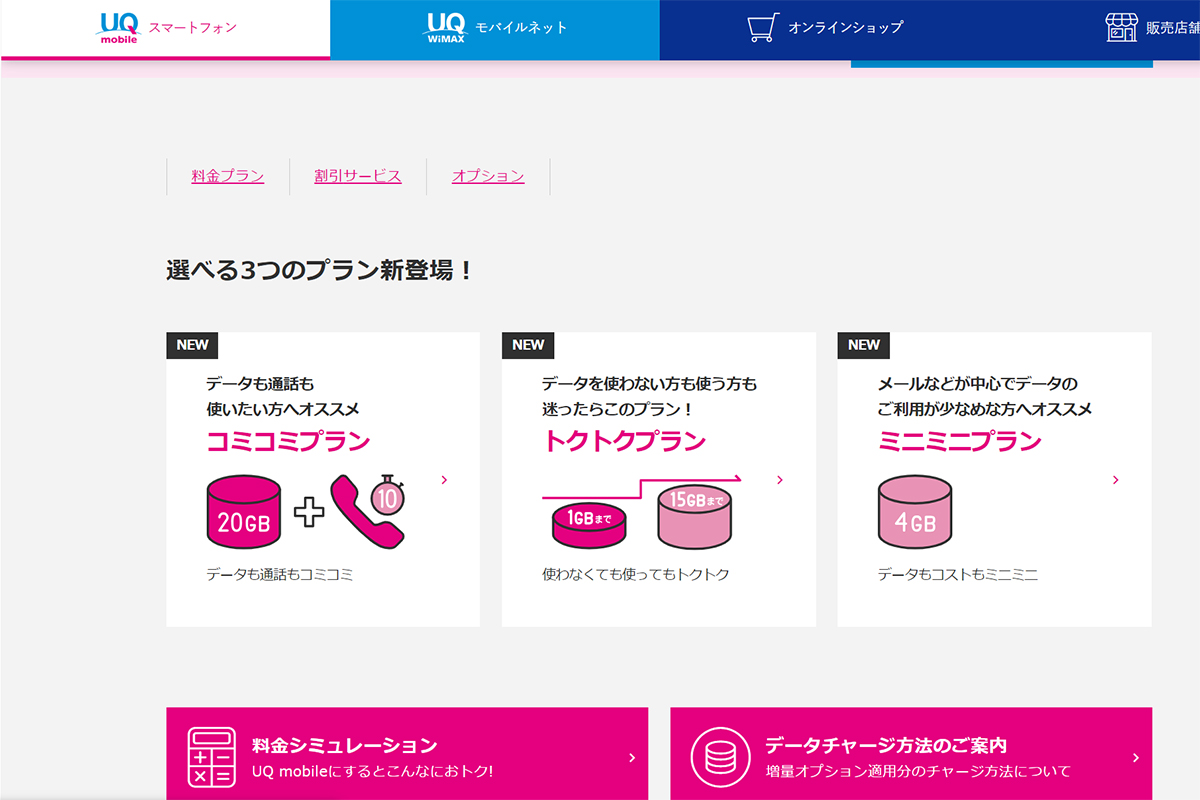Open the 販売店舗 tab
Image resolution: width=1200 pixels, height=800 pixels.
[x=1095, y=29]
